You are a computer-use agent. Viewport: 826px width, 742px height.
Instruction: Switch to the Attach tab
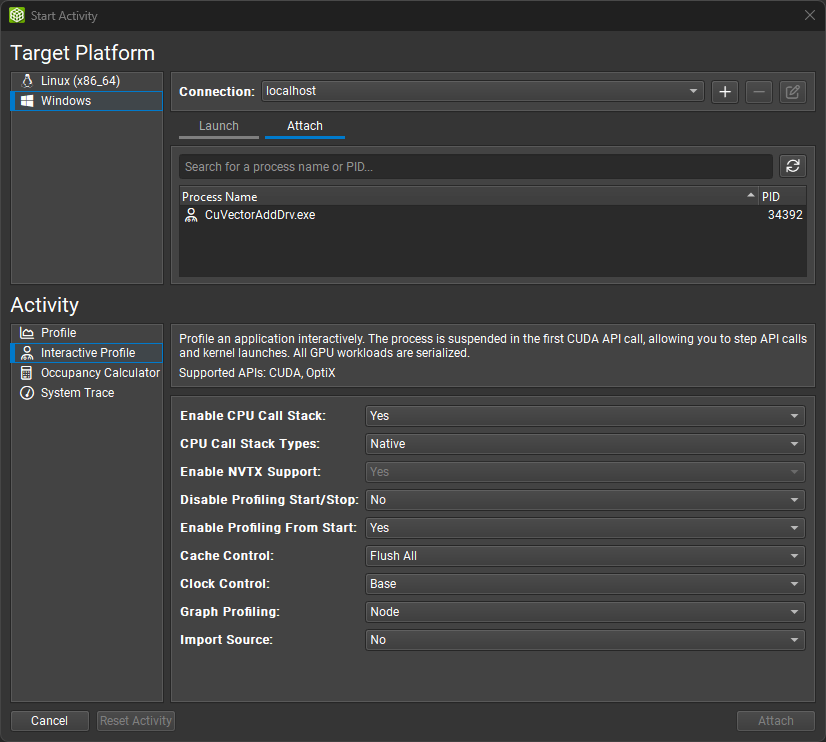pyautogui.click(x=305, y=126)
